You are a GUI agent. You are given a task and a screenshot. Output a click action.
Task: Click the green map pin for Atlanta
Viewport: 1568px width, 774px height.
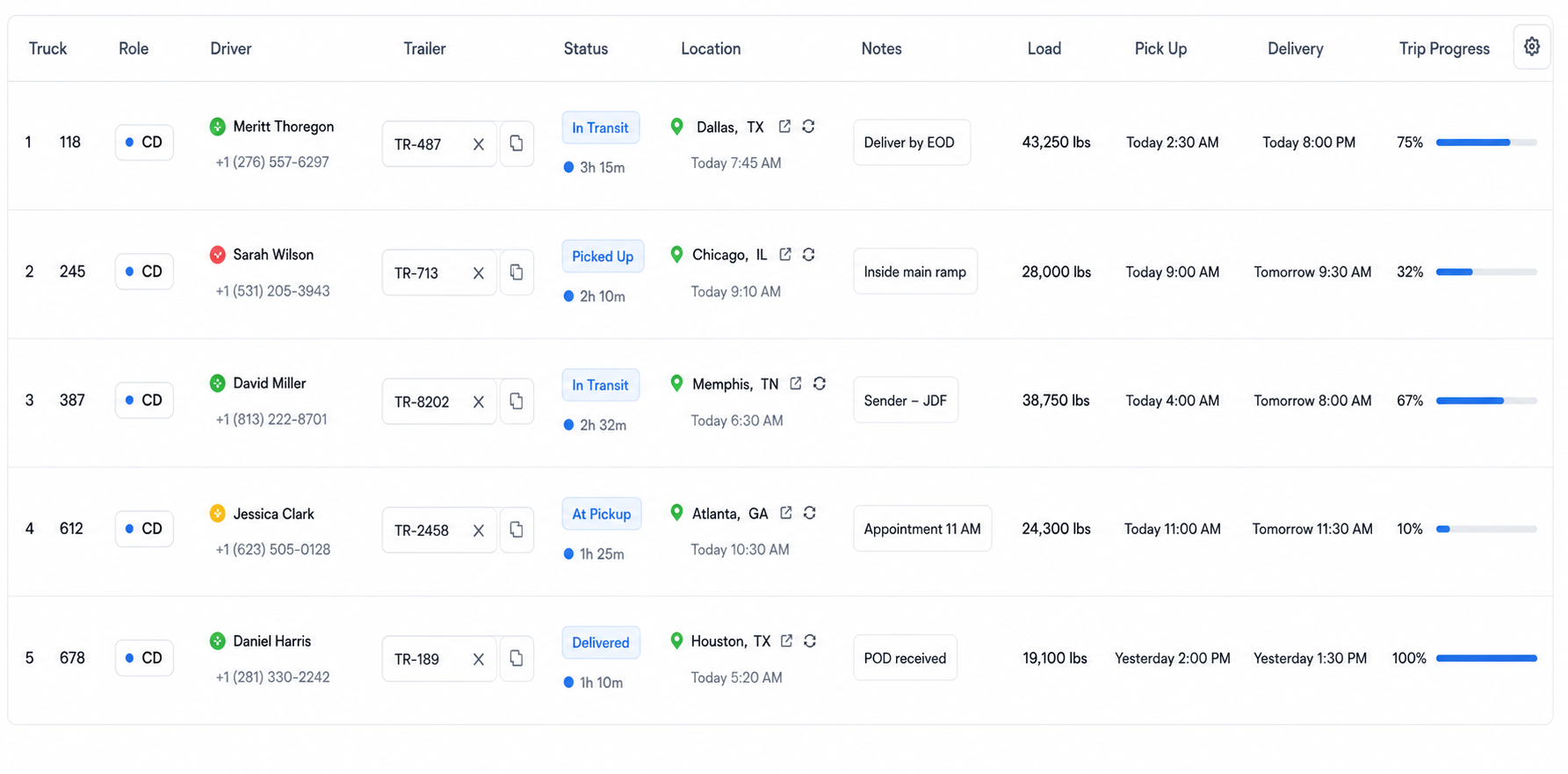(x=676, y=512)
